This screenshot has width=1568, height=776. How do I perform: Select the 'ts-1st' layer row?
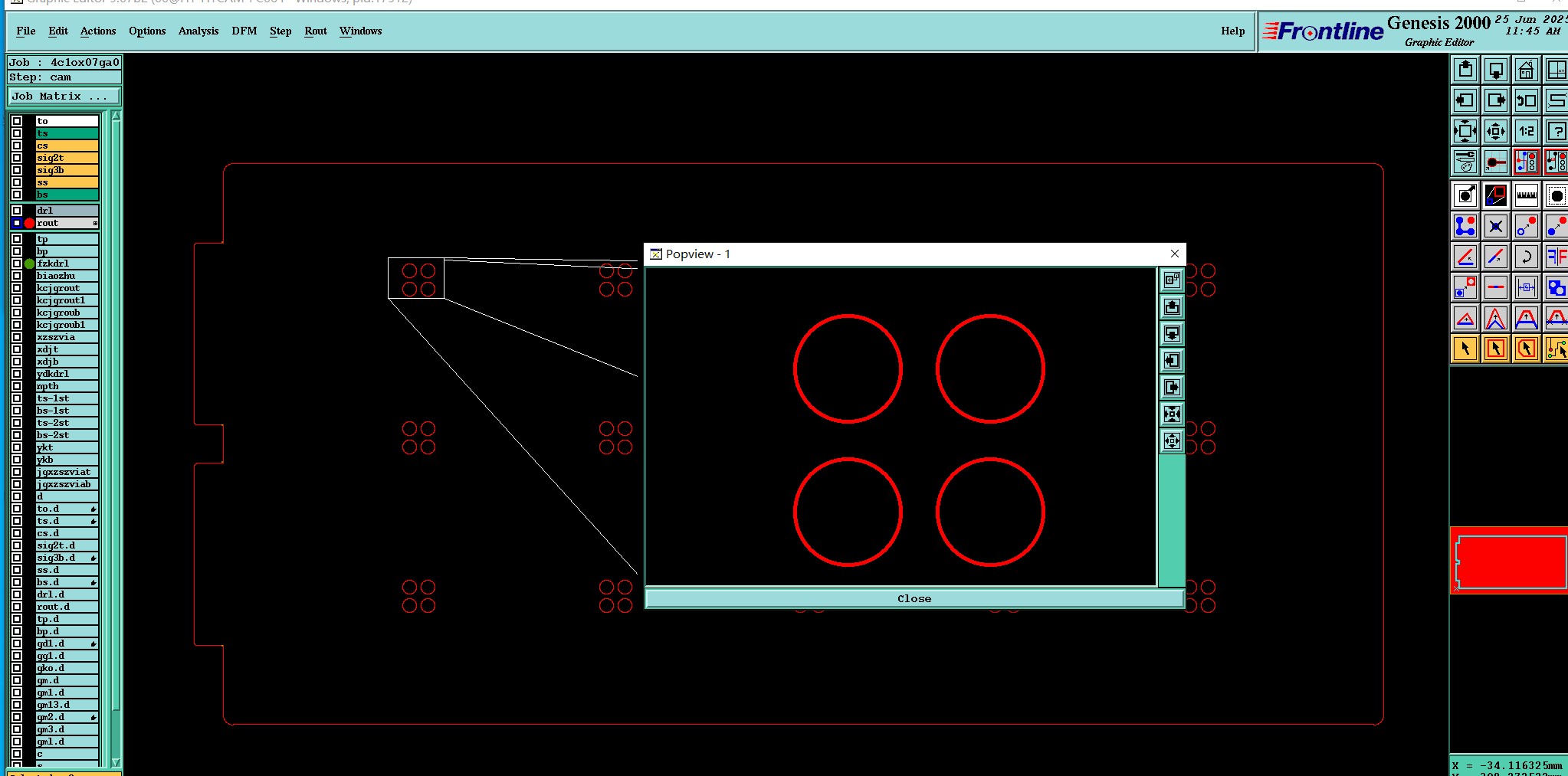[67, 398]
